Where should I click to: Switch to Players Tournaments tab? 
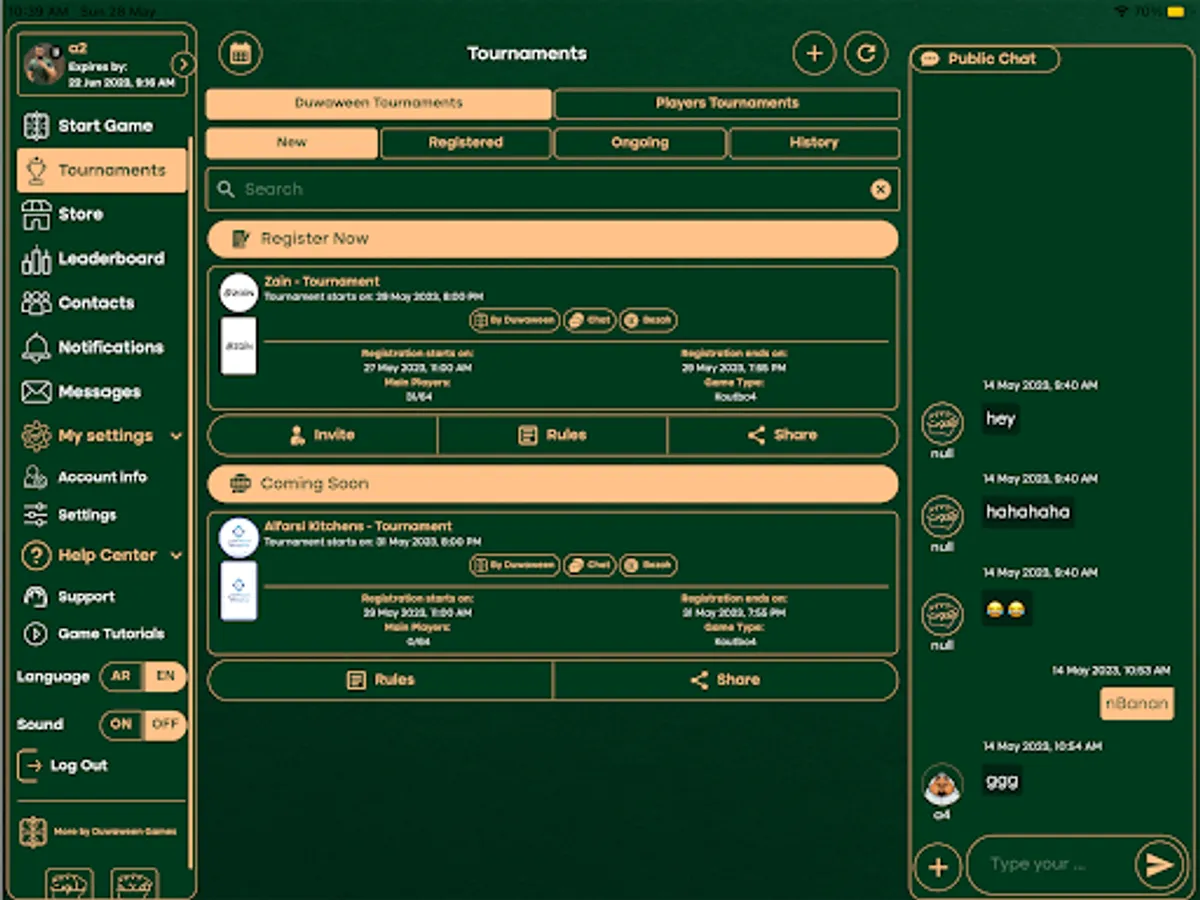[727, 103]
